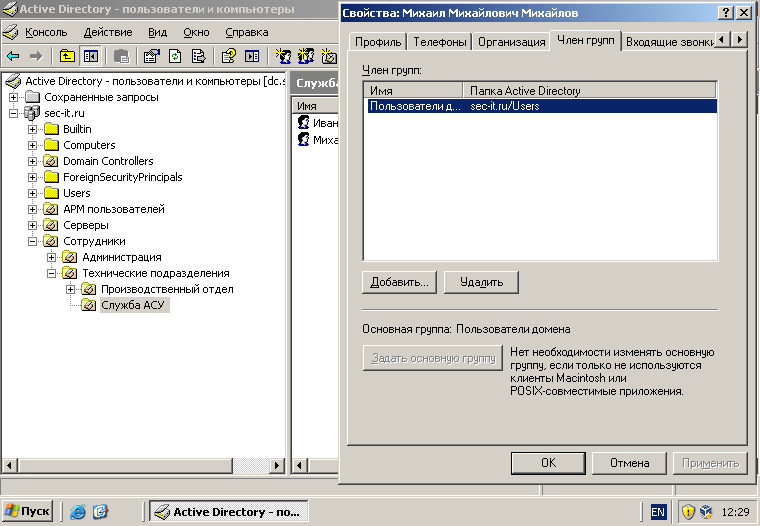Click the Up one level folder icon
Image resolution: width=760 pixels, height=526 pixels.
pyautogui.click(x=67, y=56)
